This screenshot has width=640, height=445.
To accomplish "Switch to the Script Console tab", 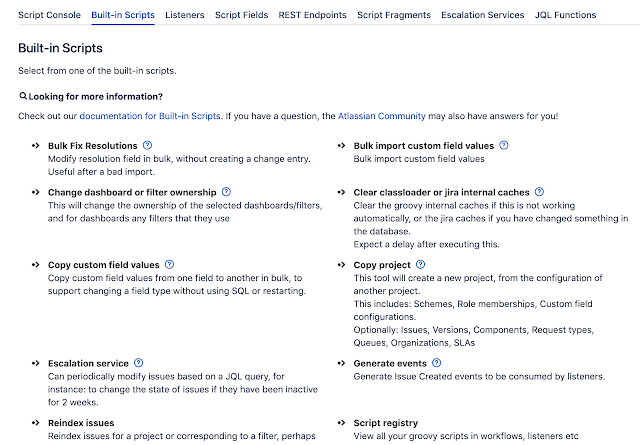I will [49, 15].
